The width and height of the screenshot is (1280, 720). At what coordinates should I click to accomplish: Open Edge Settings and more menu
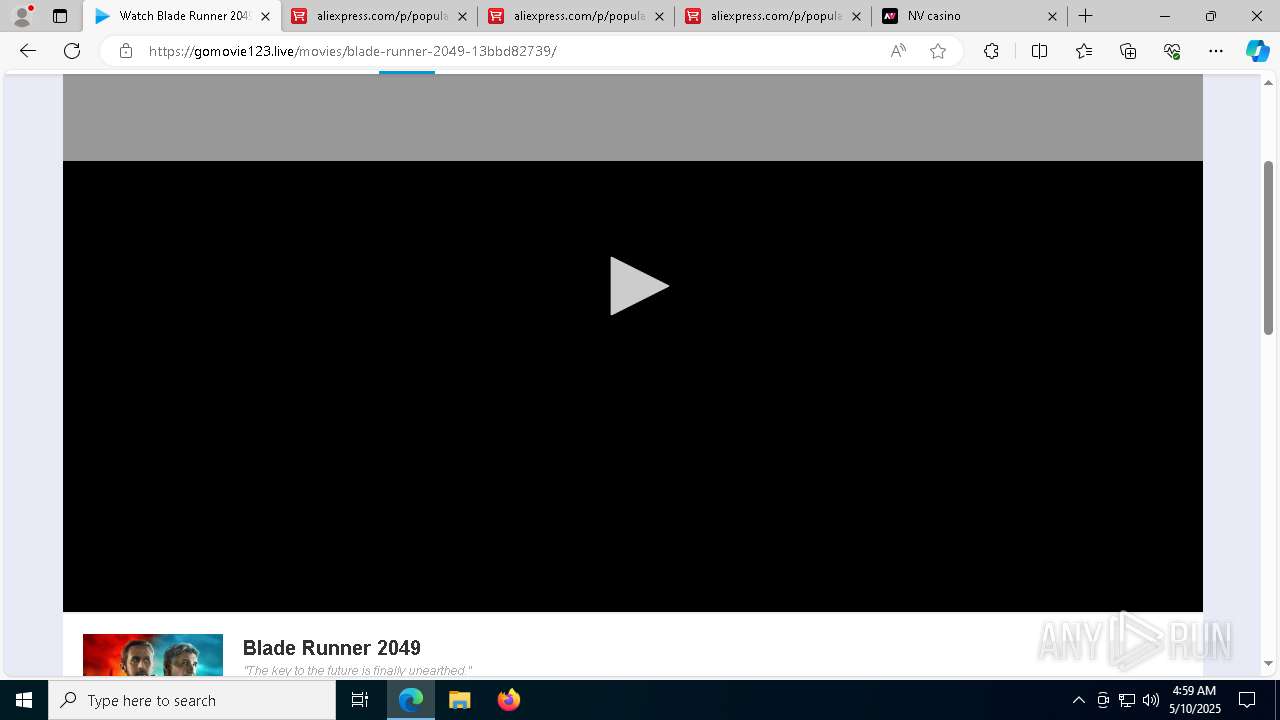[1216, 51]
